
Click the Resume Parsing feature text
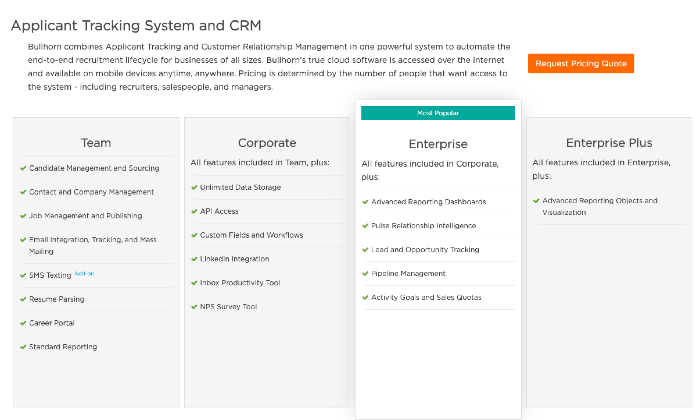[57, 299]
